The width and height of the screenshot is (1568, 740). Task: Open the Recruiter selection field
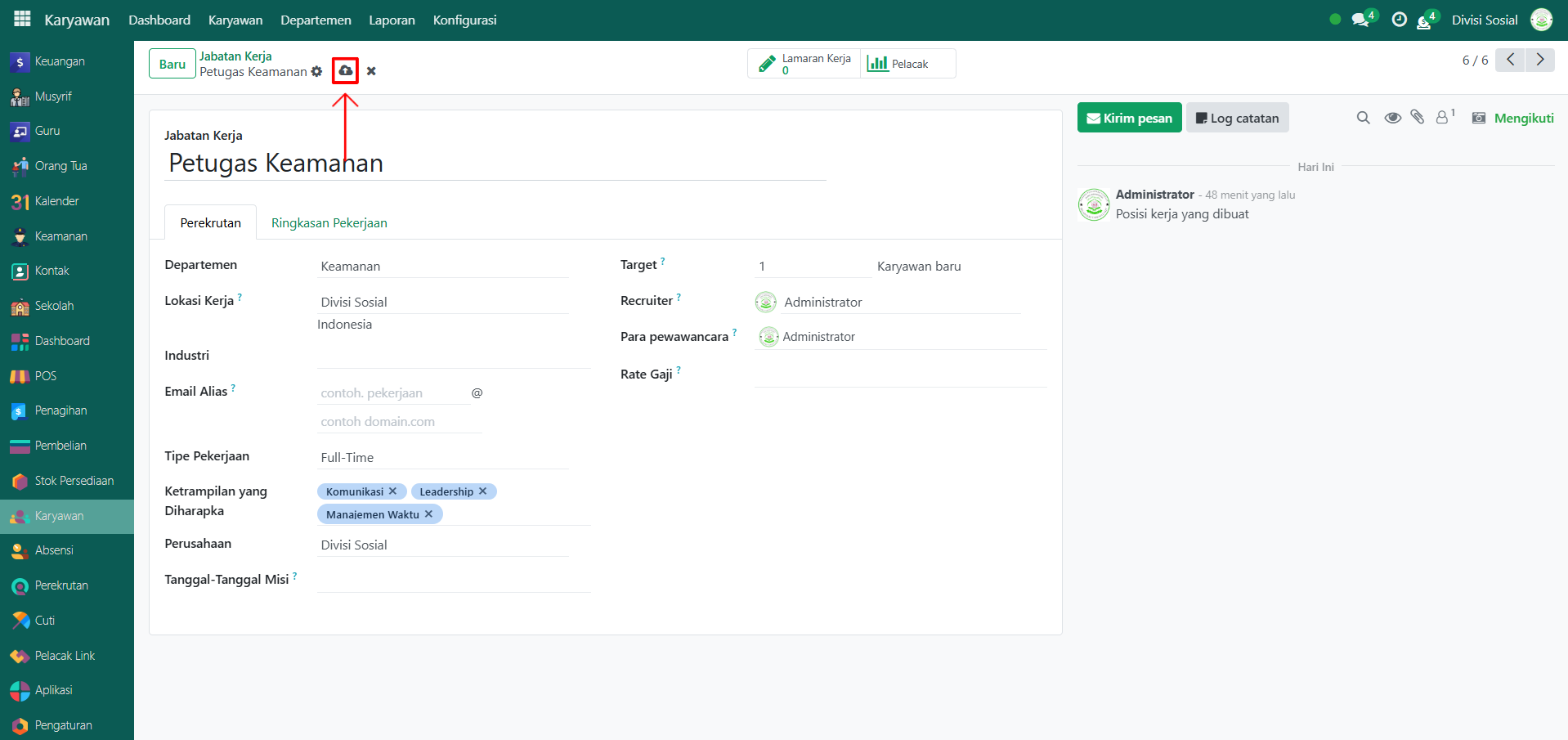pyautogui.click(x=899, y=303)
